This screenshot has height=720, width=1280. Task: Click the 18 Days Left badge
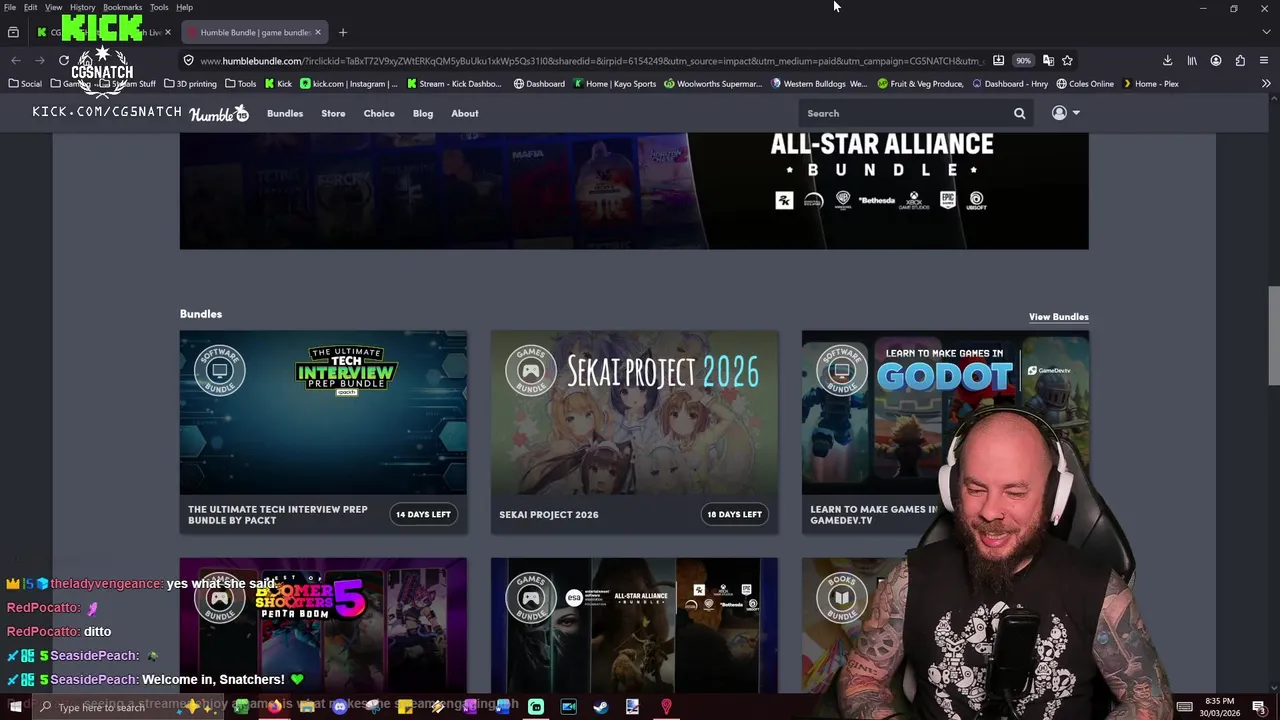pos(734,514)
